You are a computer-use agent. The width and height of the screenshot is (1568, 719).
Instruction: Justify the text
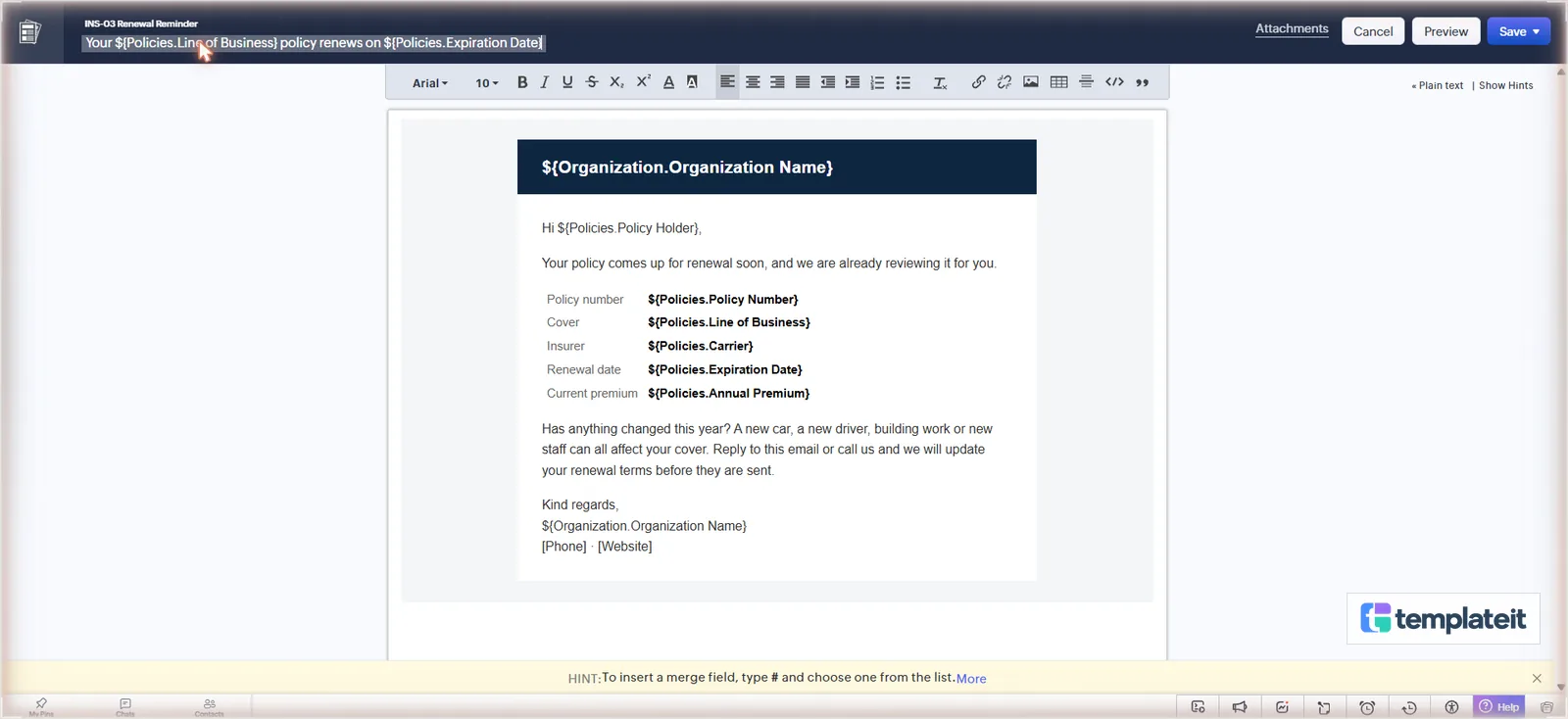point(803,82)
